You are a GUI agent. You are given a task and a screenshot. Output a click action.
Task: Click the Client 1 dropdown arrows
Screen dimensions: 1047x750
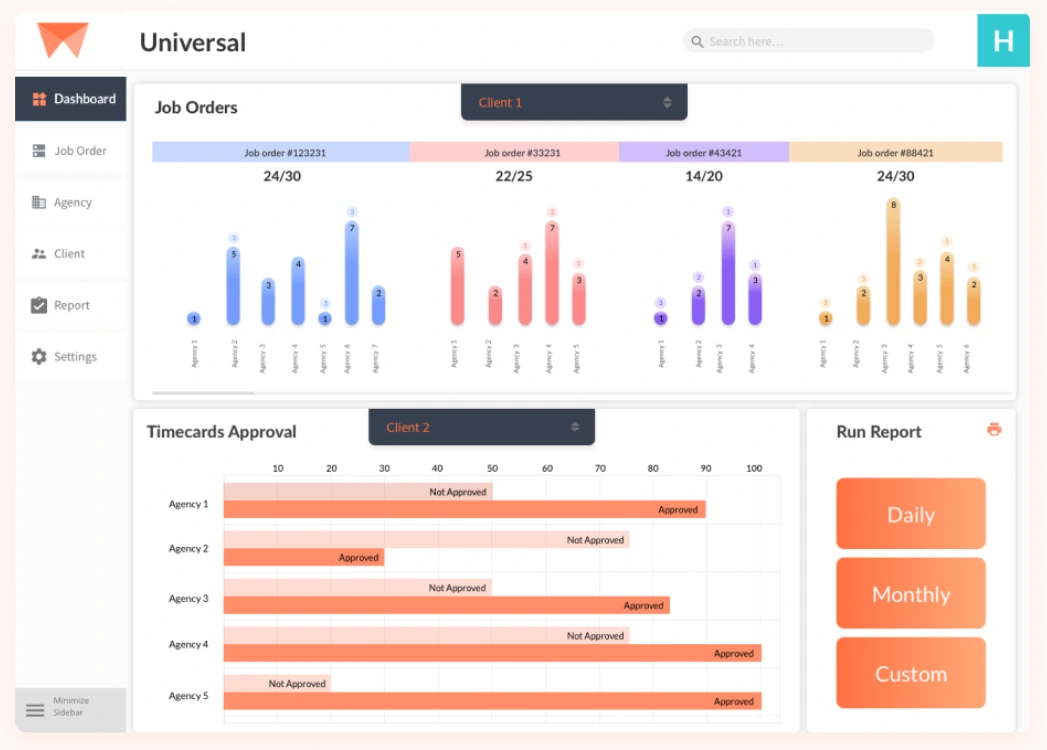667,102
